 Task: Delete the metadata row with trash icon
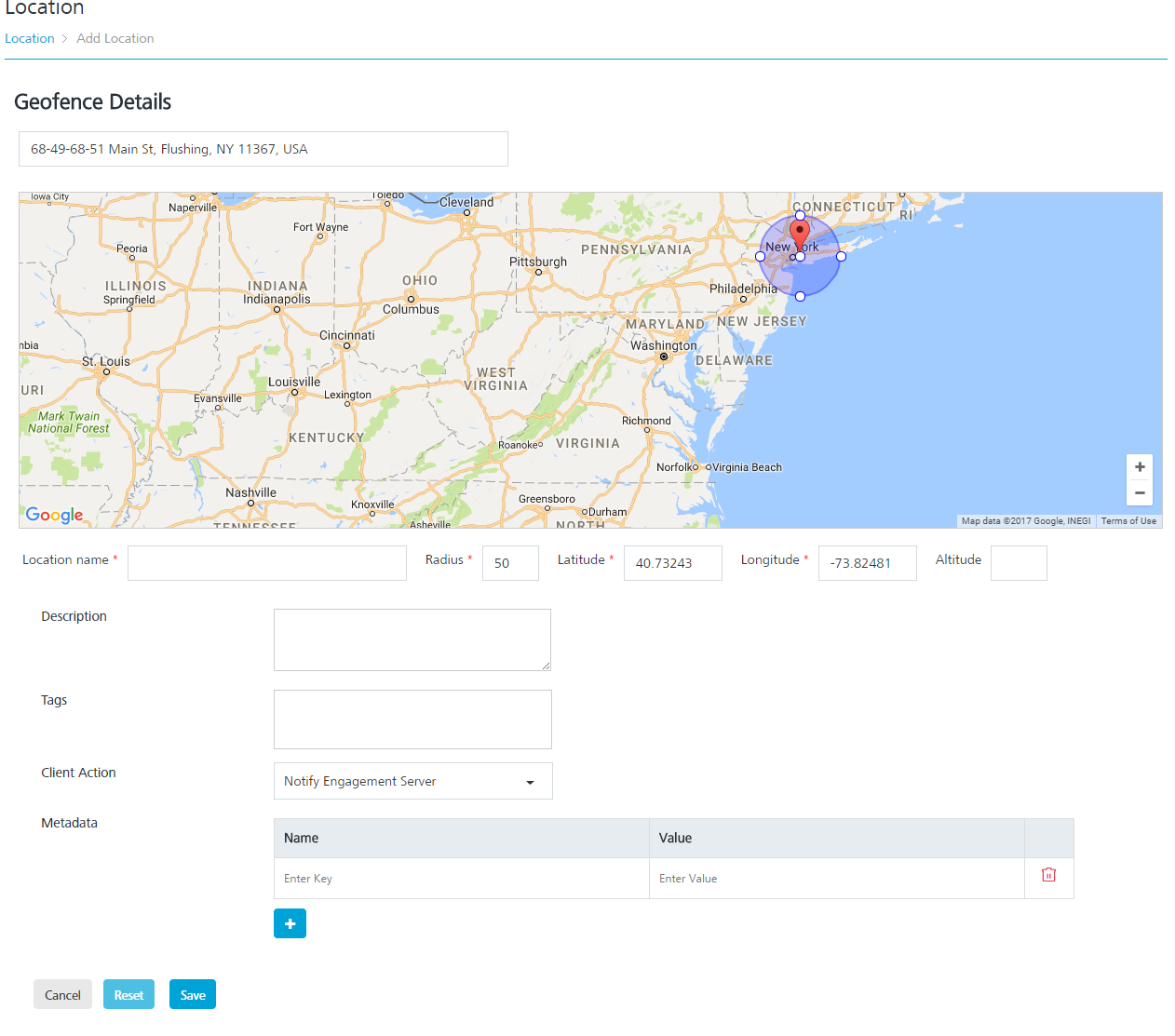tap(1048, 875)
